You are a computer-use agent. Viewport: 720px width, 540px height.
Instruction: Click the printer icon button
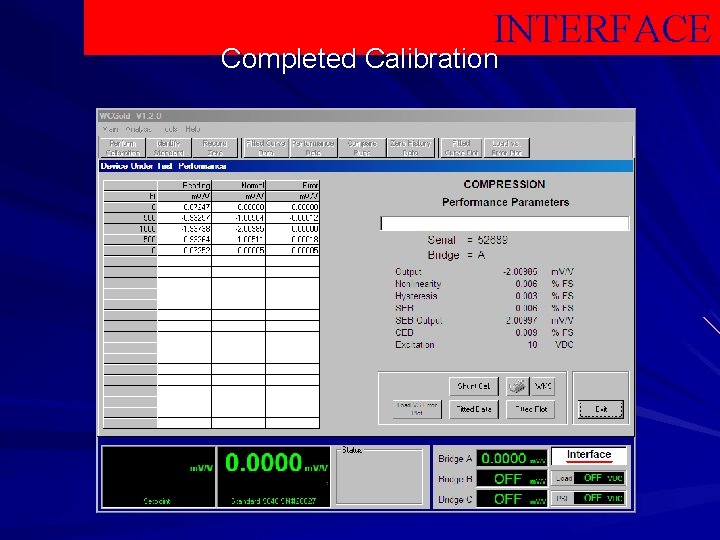[x=518, y=386]
